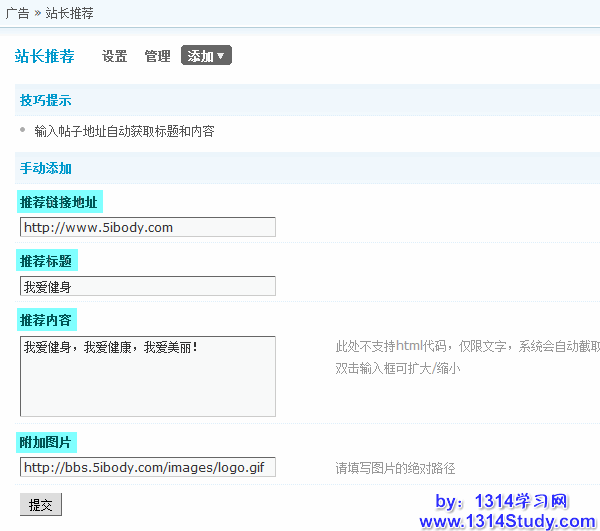The height and width of the screenshot is (531, 600).
Task: Select the 手动添加 section header
Action: coord(46,168)
